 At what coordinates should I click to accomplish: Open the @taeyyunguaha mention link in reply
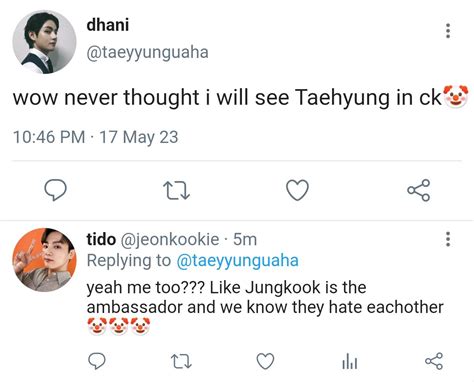[x=237, y=260]
